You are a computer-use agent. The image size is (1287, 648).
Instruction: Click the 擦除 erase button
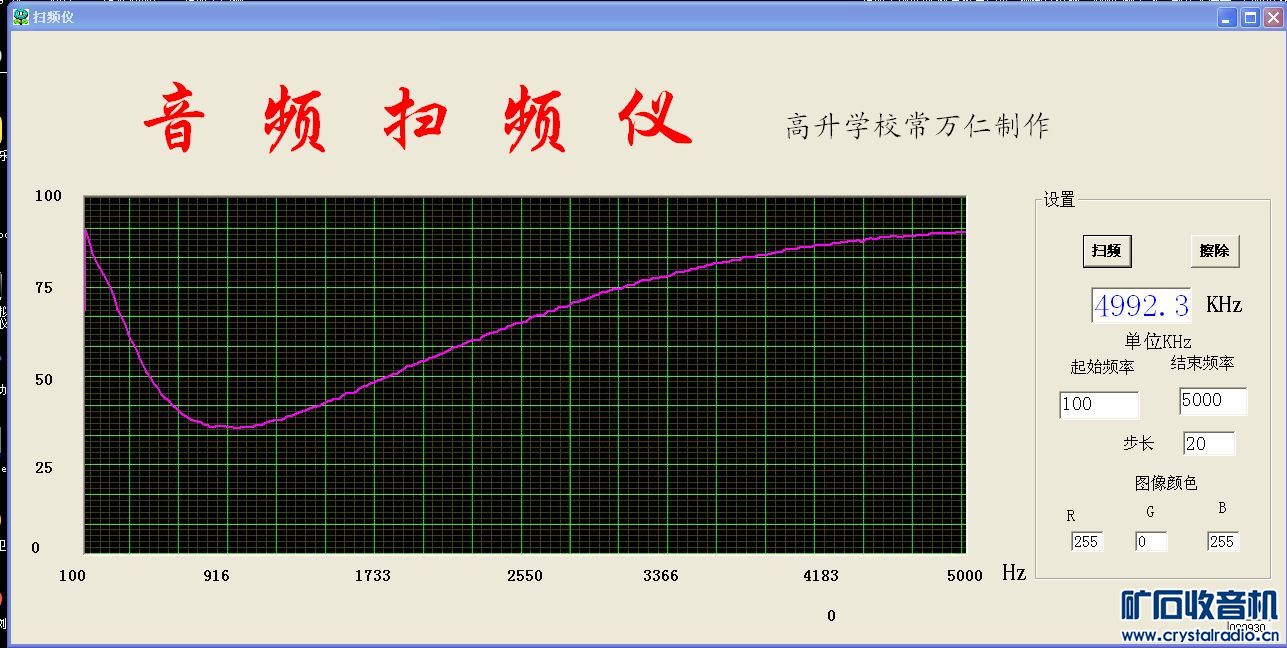(x=1215, y=251)
